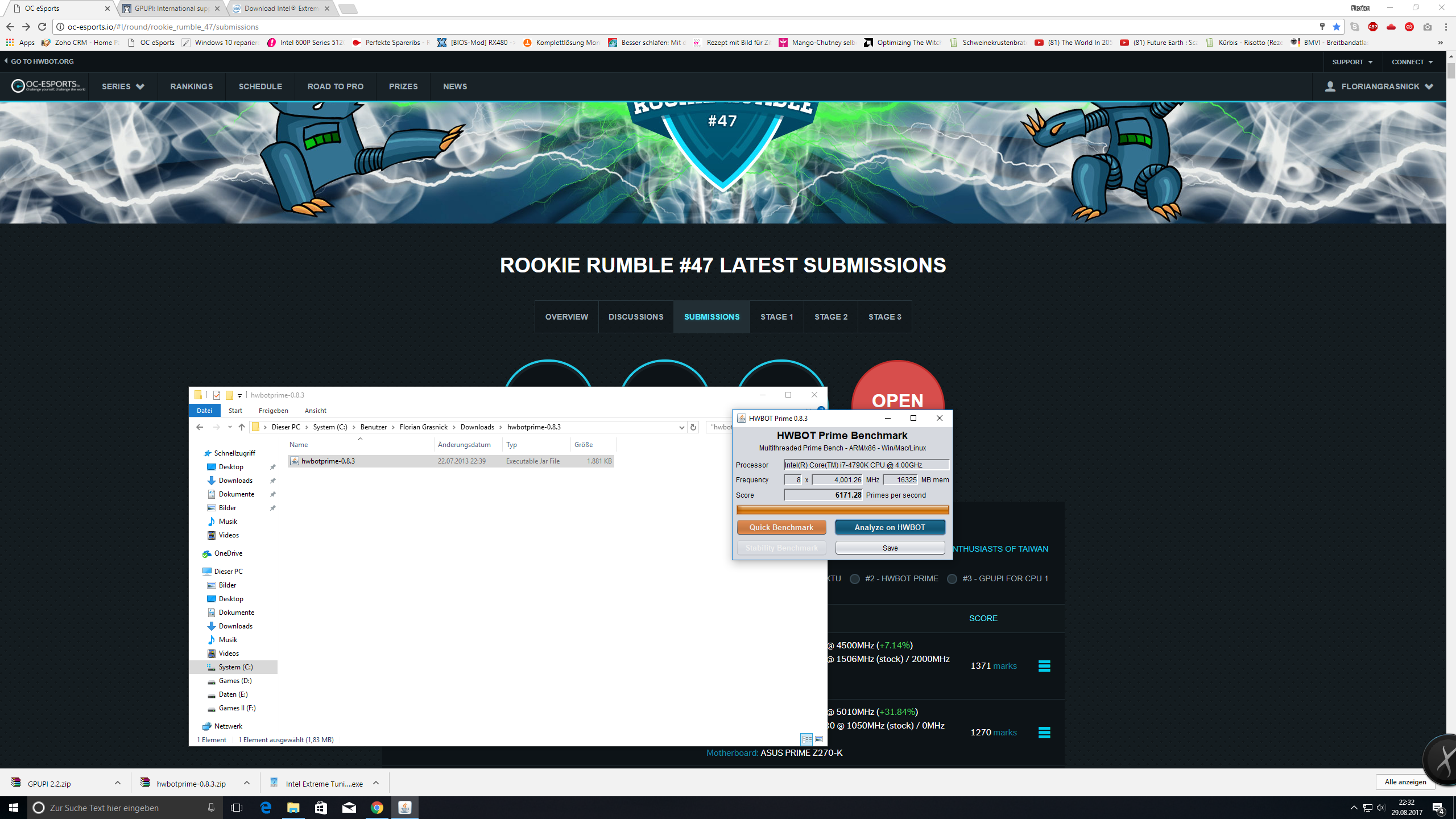Open RANKINGS in navigation bar
Screen dimensions: 1456x819
pyautogui.click(x=192, y=86)
